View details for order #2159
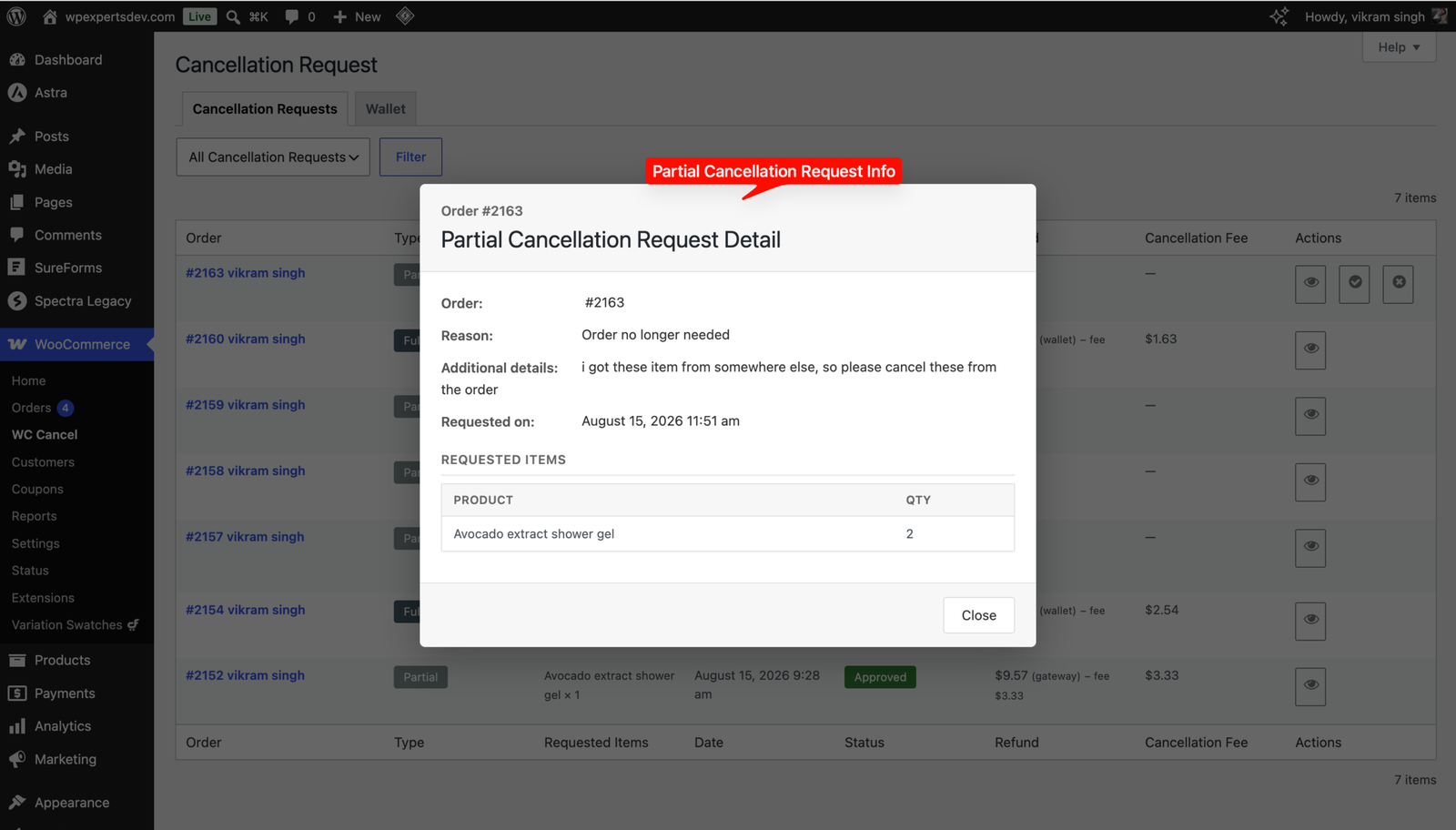 coord(1310,415)
